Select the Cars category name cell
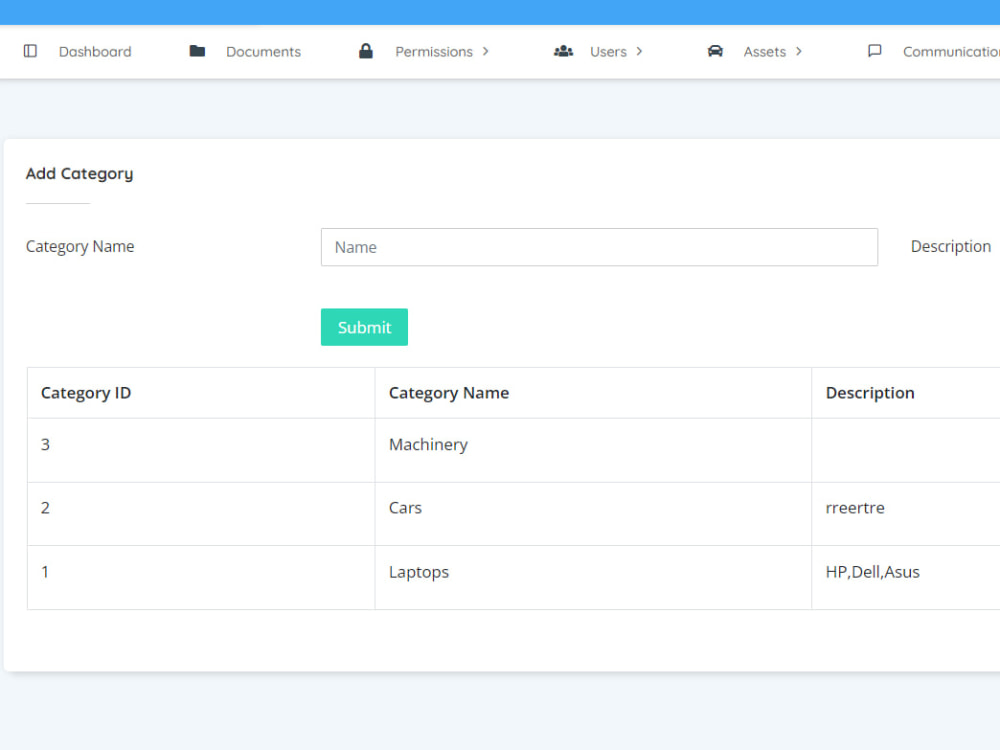1000x750 pixels. (592, 513)
